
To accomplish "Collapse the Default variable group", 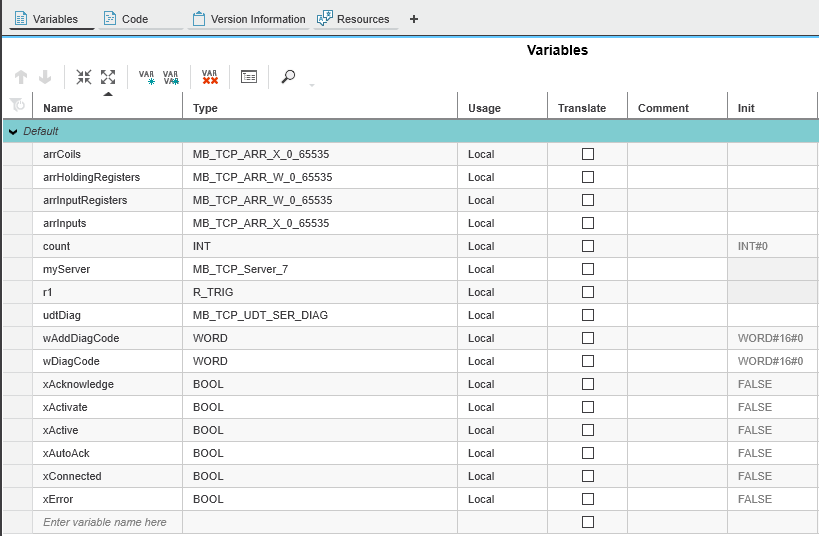I will point(13,132).
